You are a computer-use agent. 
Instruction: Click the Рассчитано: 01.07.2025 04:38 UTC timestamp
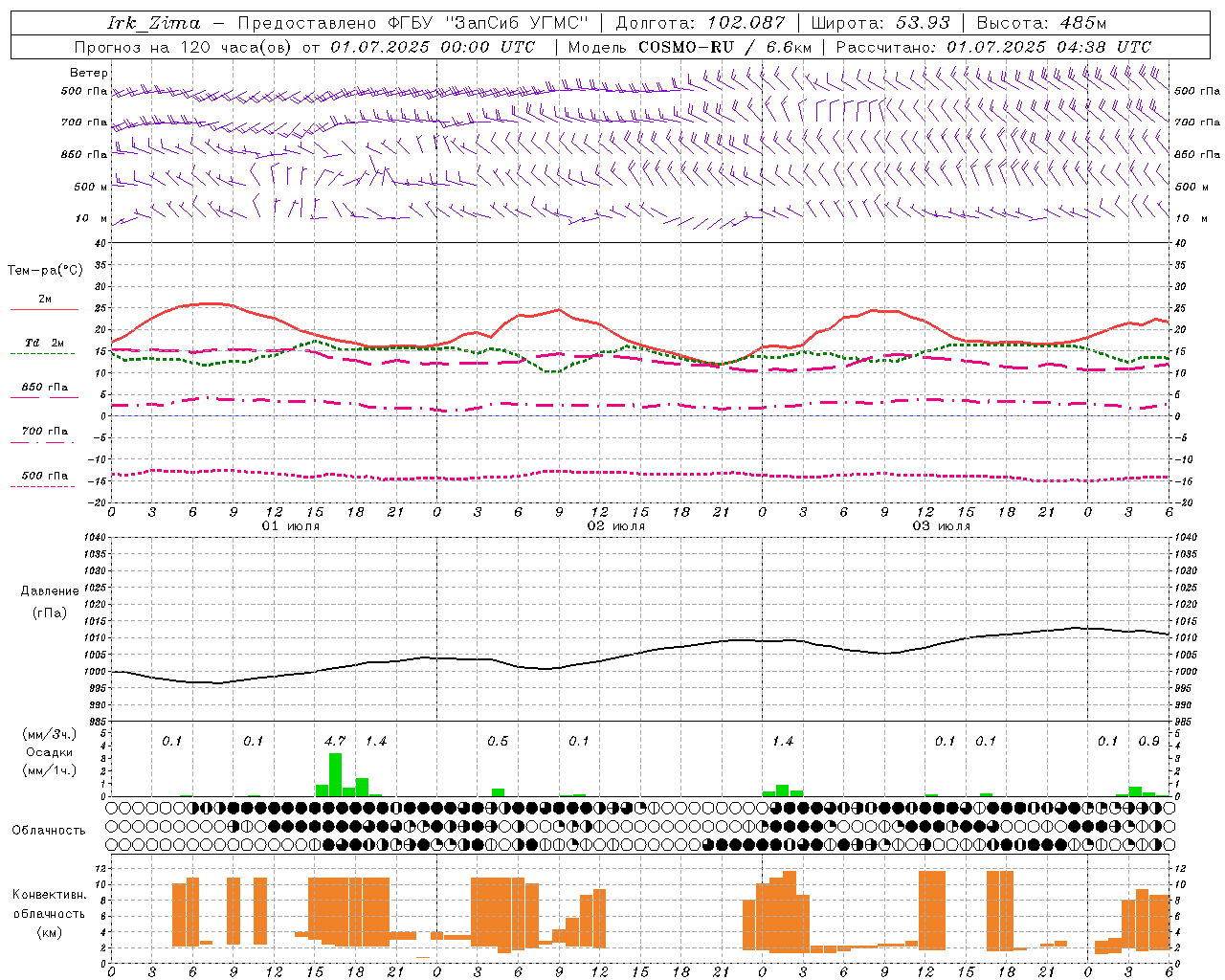[x=993, y=47]
